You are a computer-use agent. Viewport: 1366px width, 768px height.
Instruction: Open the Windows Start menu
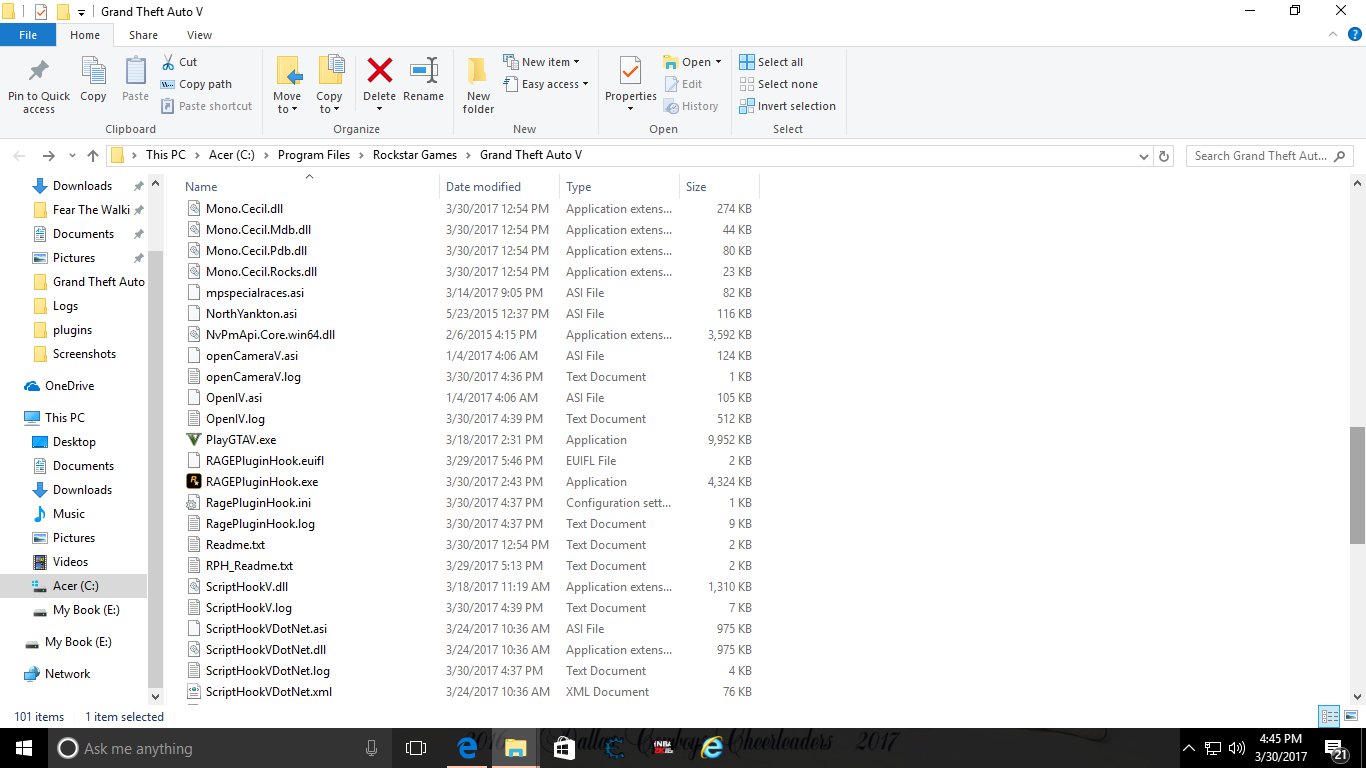click(23, 748)
